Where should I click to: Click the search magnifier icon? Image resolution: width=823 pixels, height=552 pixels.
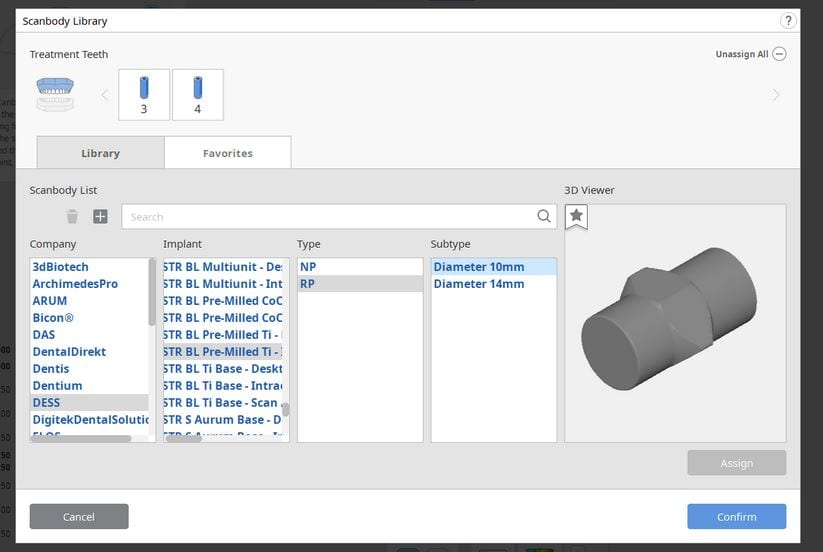pyautogui.click(x=543, y=216)
